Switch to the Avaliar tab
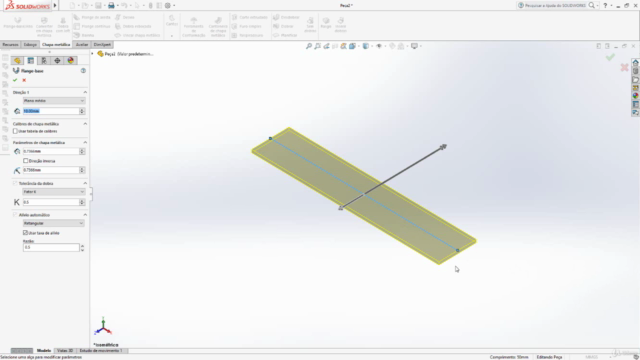Viewport: 640px width, 360px height. tap(82, 44)
